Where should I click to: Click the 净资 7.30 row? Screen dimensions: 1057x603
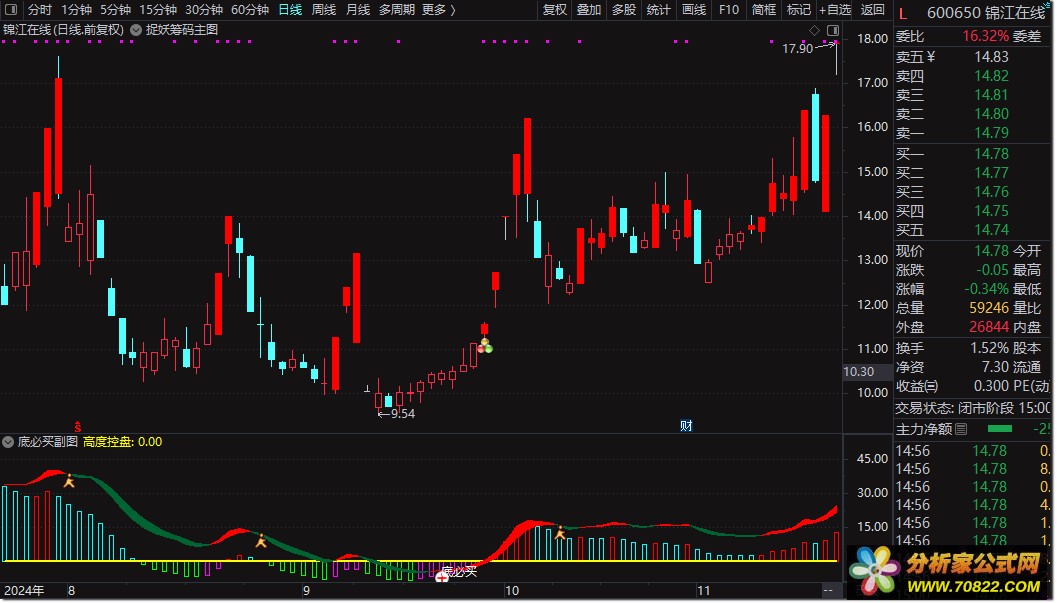[952, 367]
